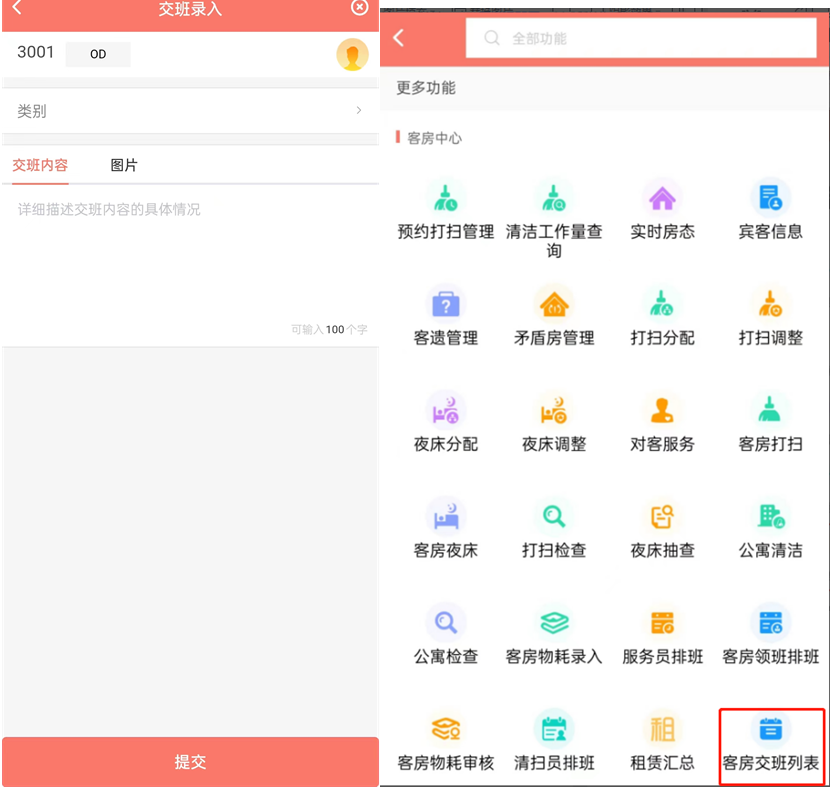Open 客房物耗录入 icon
This screenshot has height=788, width=833.
click(554, 623)
